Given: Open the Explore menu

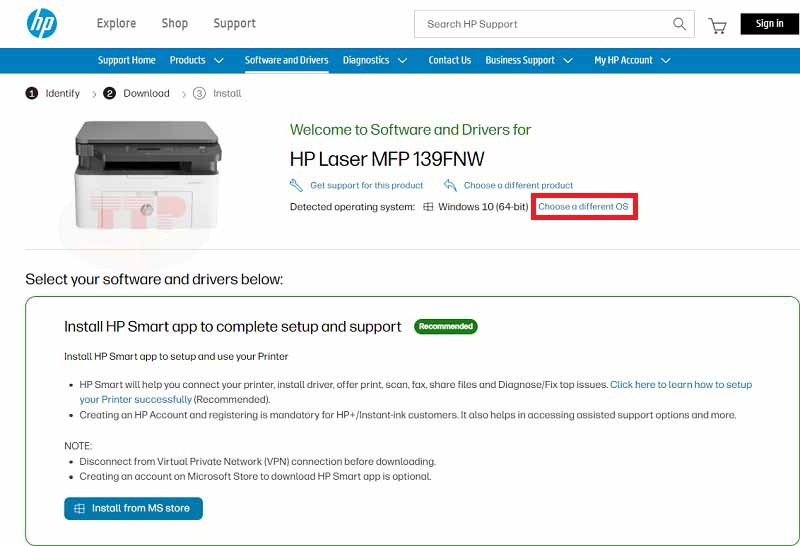Looking at the screenshot, I should click(x=116, y=23).
